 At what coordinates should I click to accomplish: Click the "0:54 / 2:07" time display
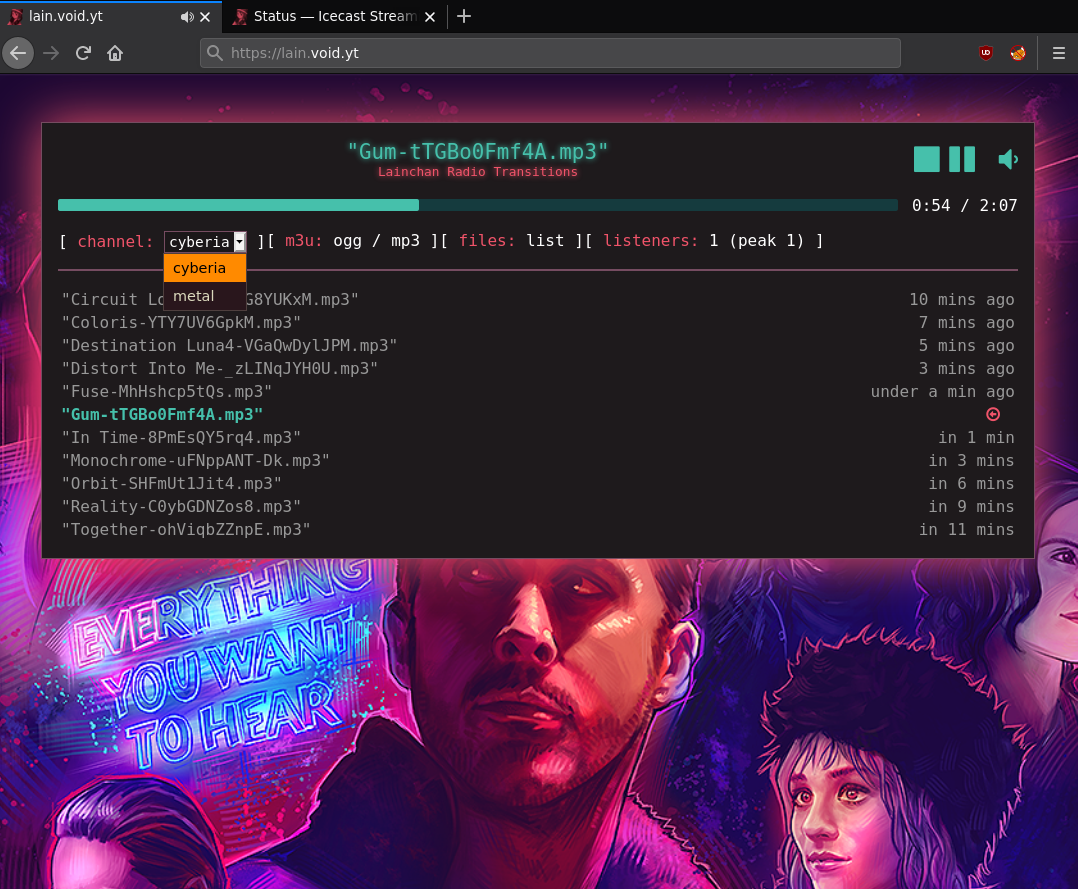[x=965, y=205]
